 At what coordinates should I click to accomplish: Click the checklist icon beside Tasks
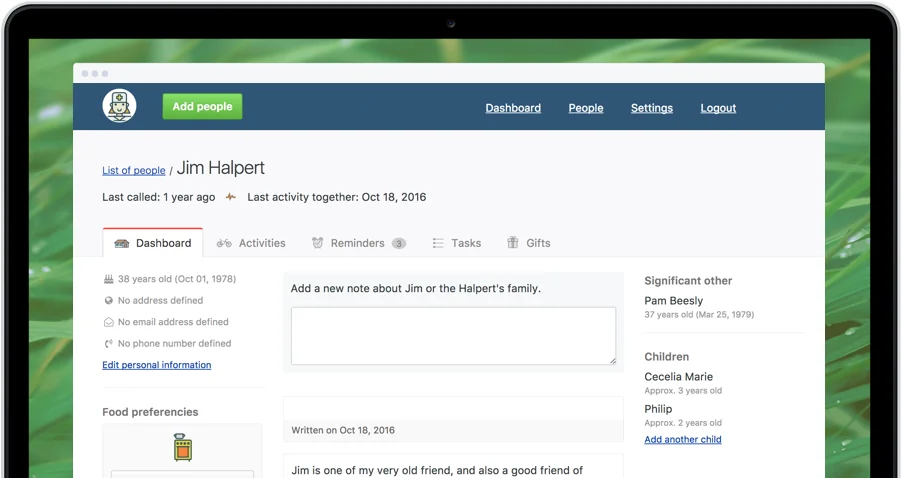click(438, 243)
